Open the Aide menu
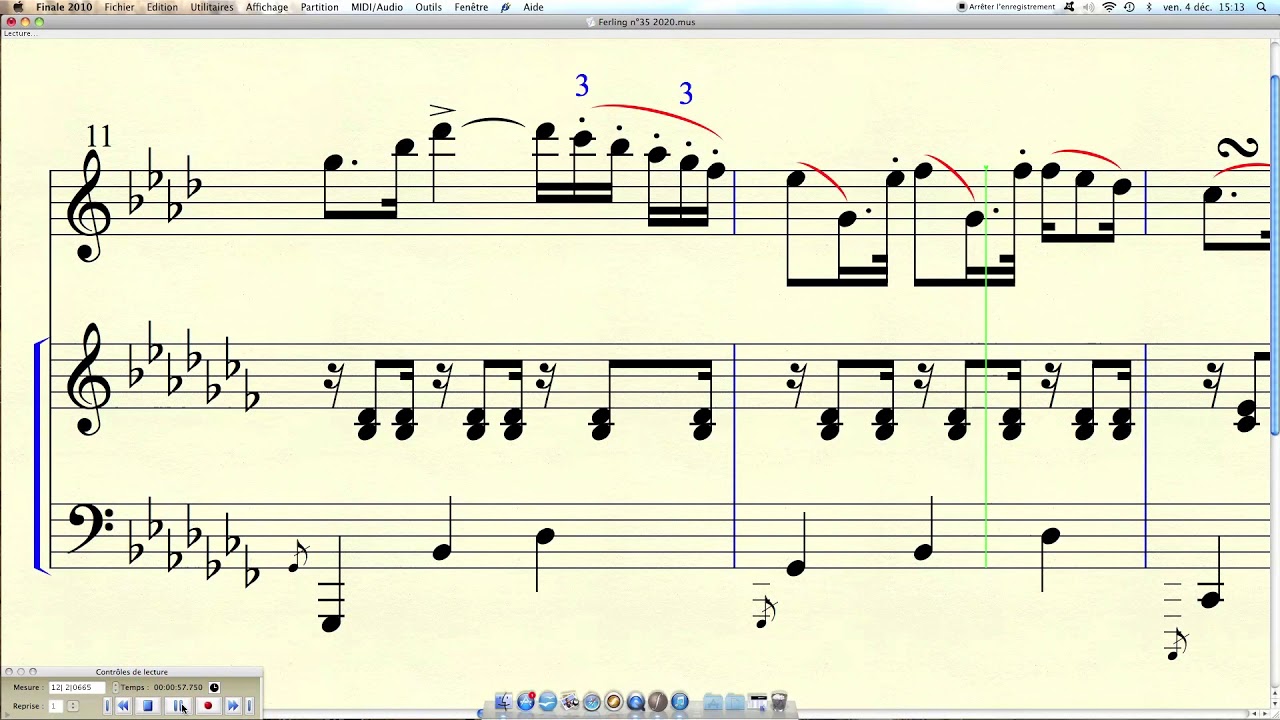 click(534, 7)
